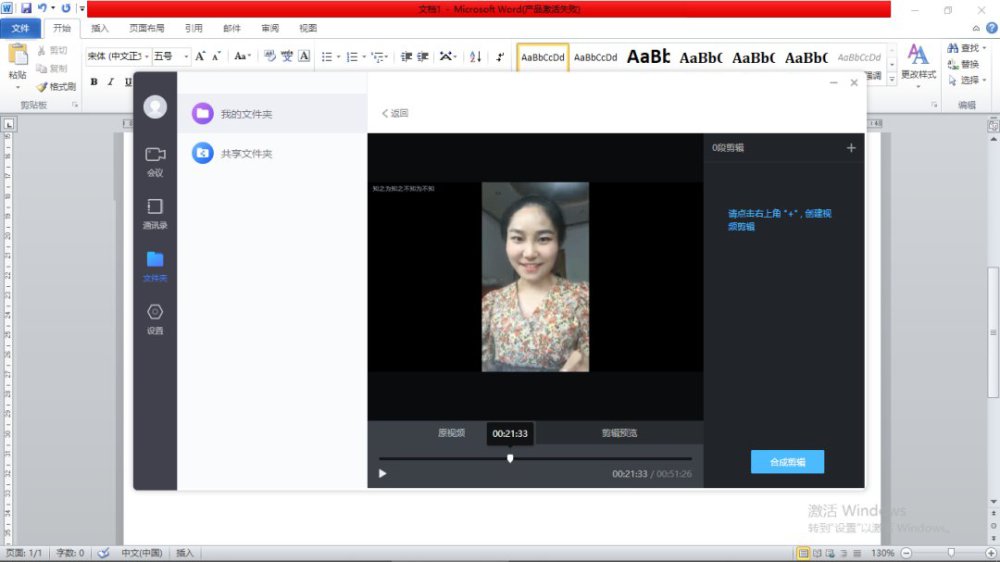Viewport: 1000px width, 562px height.
Task: Open the 通讯录 (Contacts) sidebar icon
Action: coord(155,207)
